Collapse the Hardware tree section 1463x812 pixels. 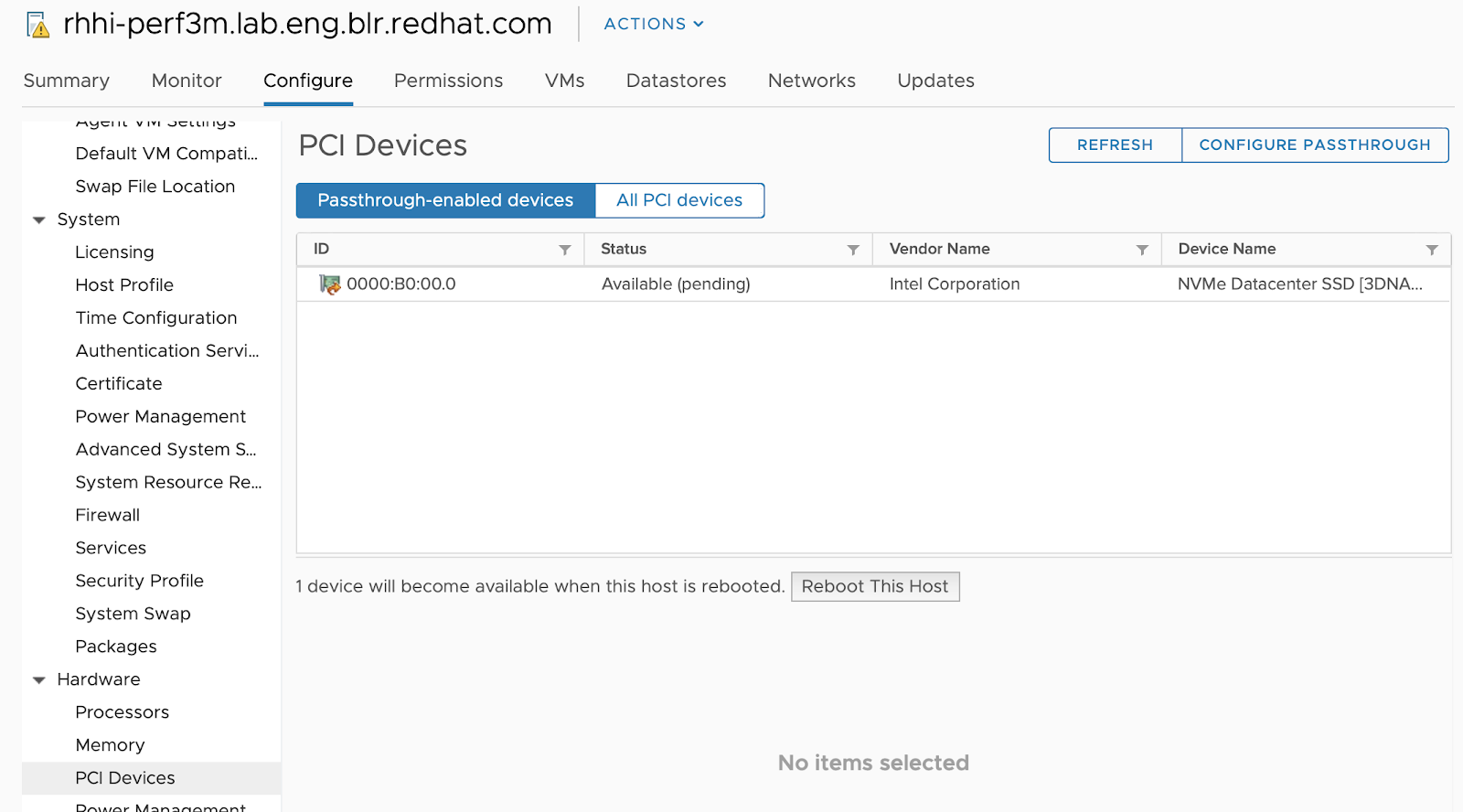[x=39, y=680]
